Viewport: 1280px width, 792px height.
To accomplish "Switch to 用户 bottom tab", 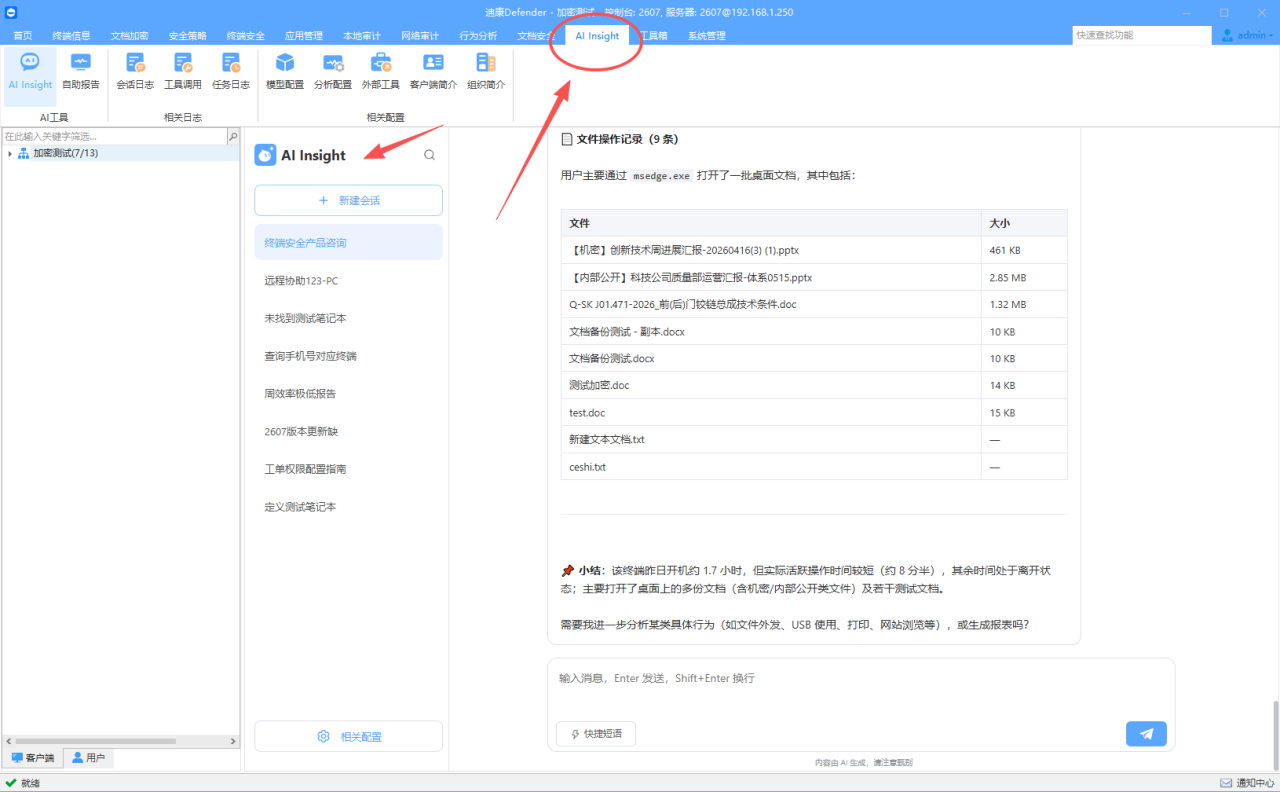I will (x=88, y=758).
